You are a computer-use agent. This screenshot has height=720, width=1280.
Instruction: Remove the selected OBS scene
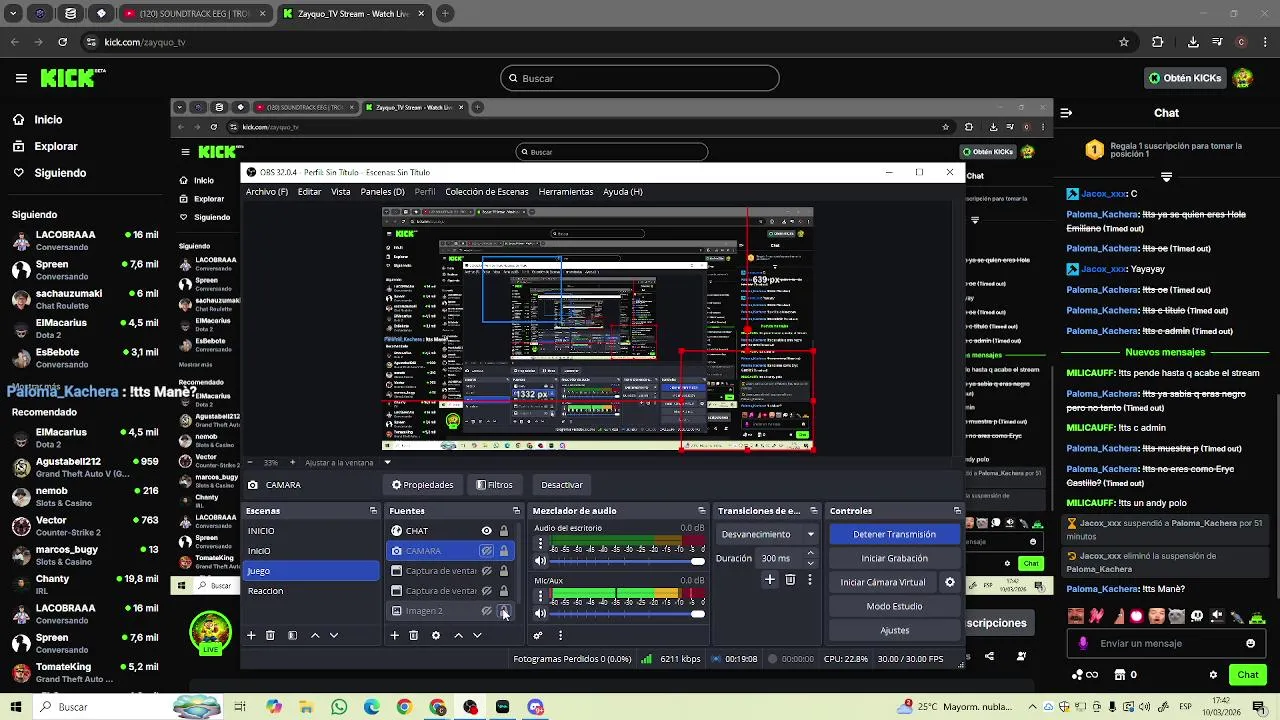pyautogui.click(x=270, y=635)
